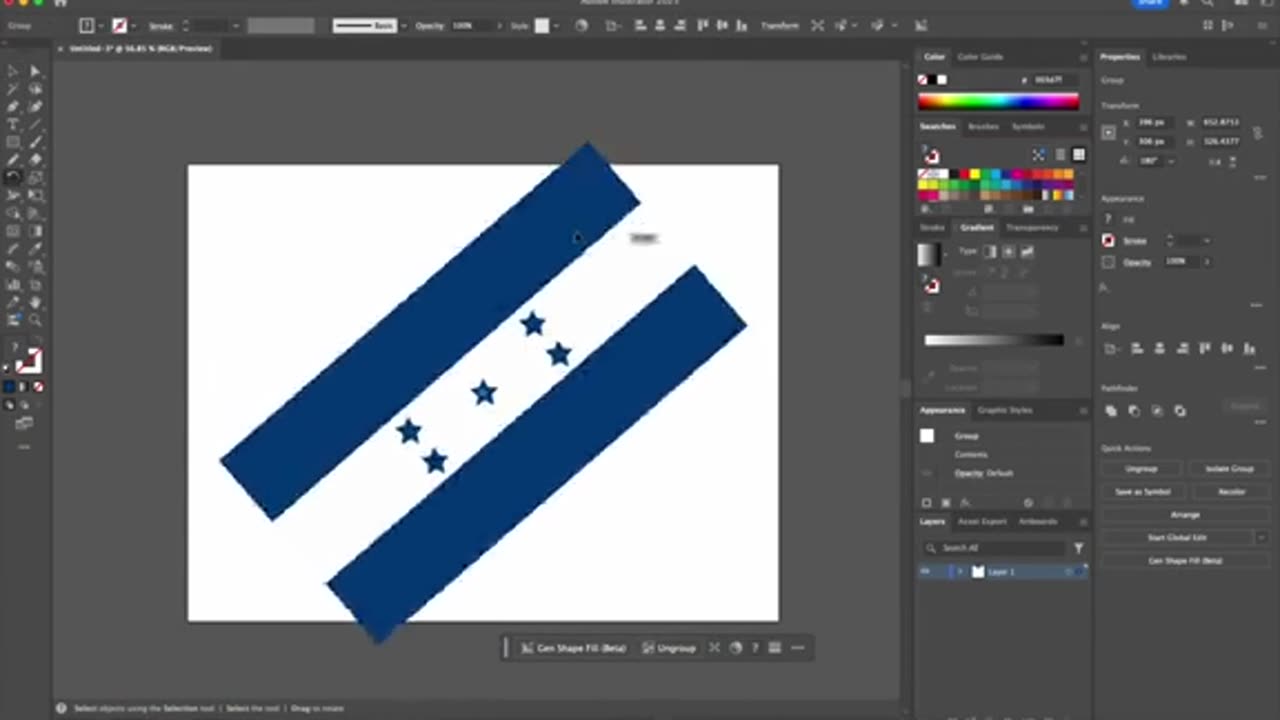
Task: Pick a color from the spectrum bar
Action: click(998, 101)
